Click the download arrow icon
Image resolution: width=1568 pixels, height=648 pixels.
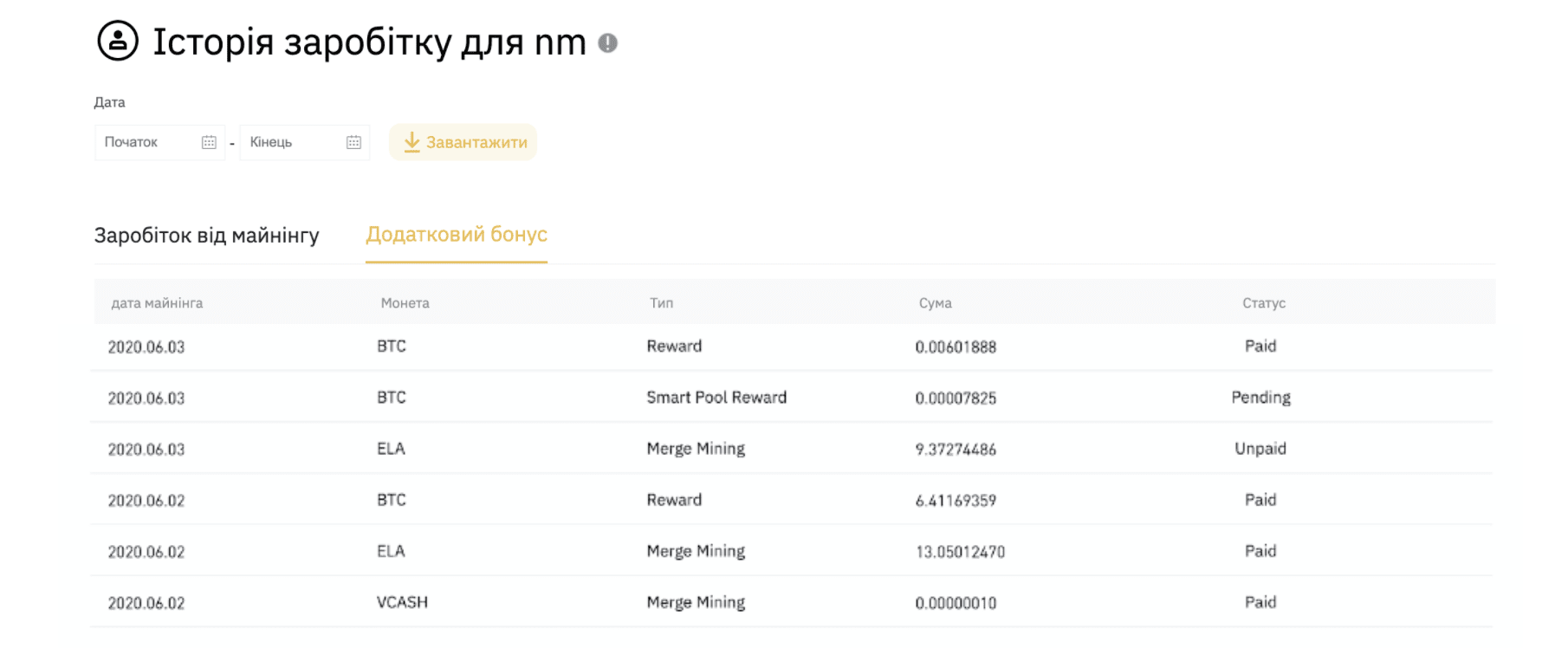(x=411, y=142)
